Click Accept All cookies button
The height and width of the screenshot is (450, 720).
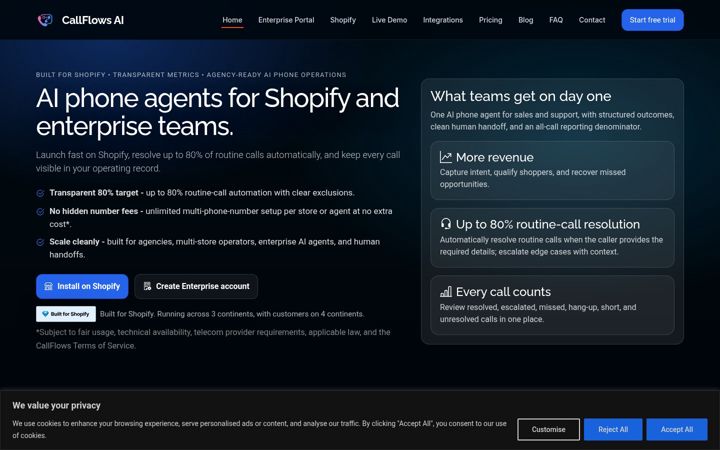point(677,429)
